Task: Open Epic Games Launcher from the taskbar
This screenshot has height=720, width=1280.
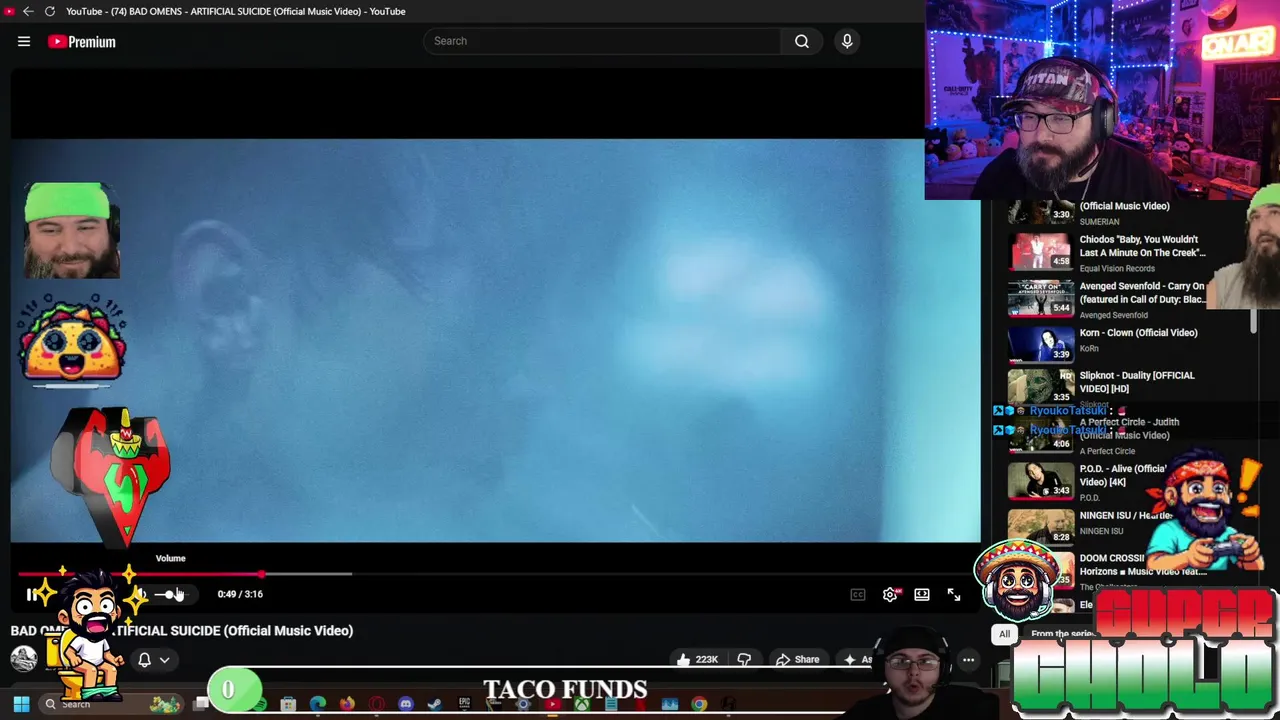Action: point(464,705)
